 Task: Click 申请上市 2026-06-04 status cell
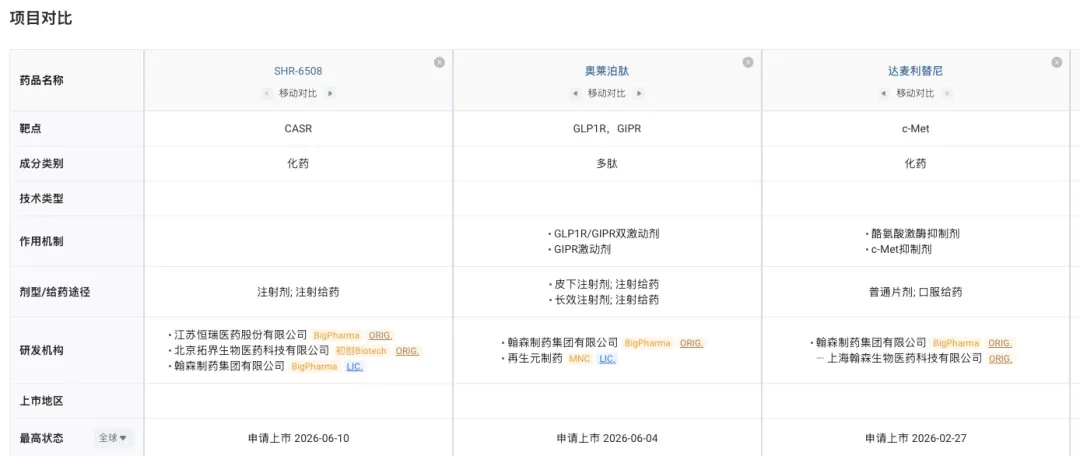(x=607, y=437)
